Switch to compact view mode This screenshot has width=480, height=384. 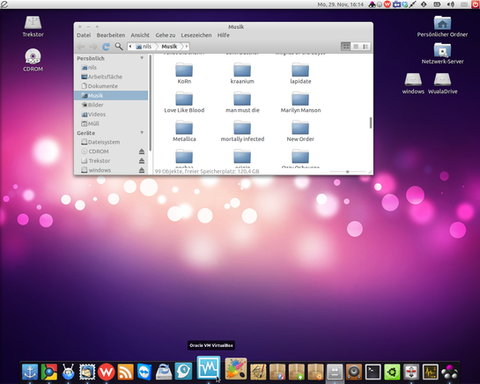(x=365, y=46)
